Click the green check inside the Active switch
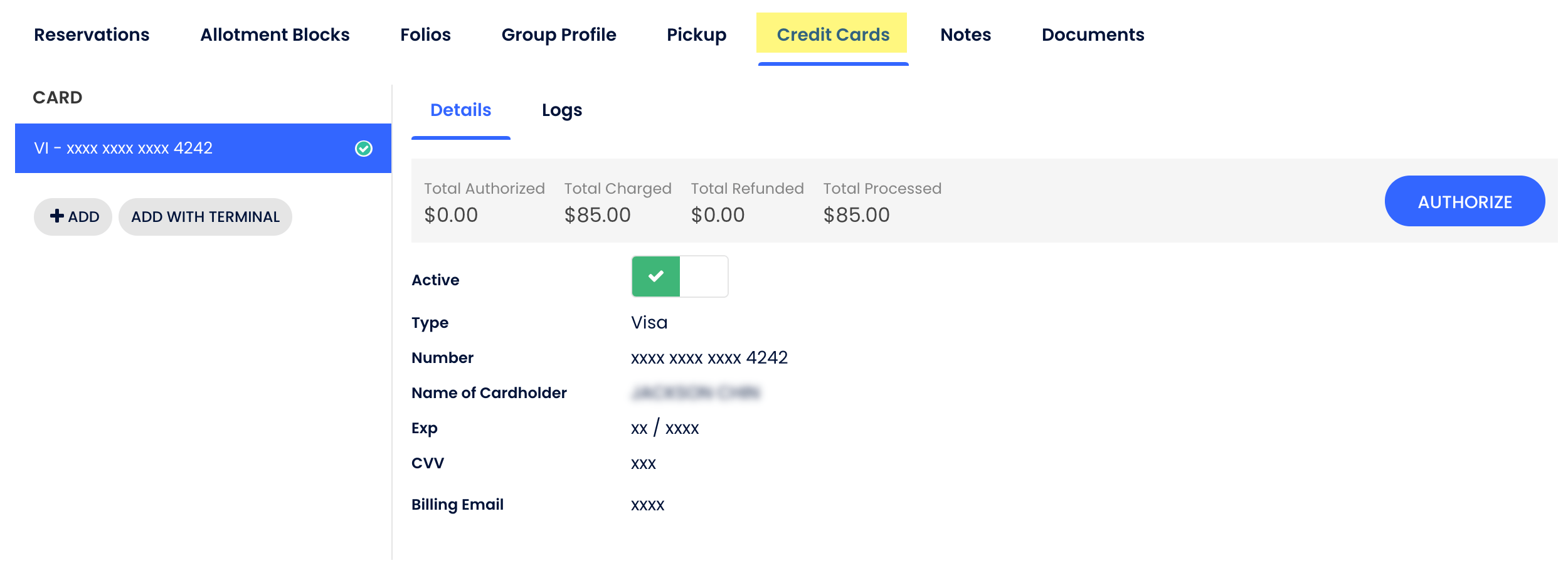The image size is (1568, 568). 657,276
